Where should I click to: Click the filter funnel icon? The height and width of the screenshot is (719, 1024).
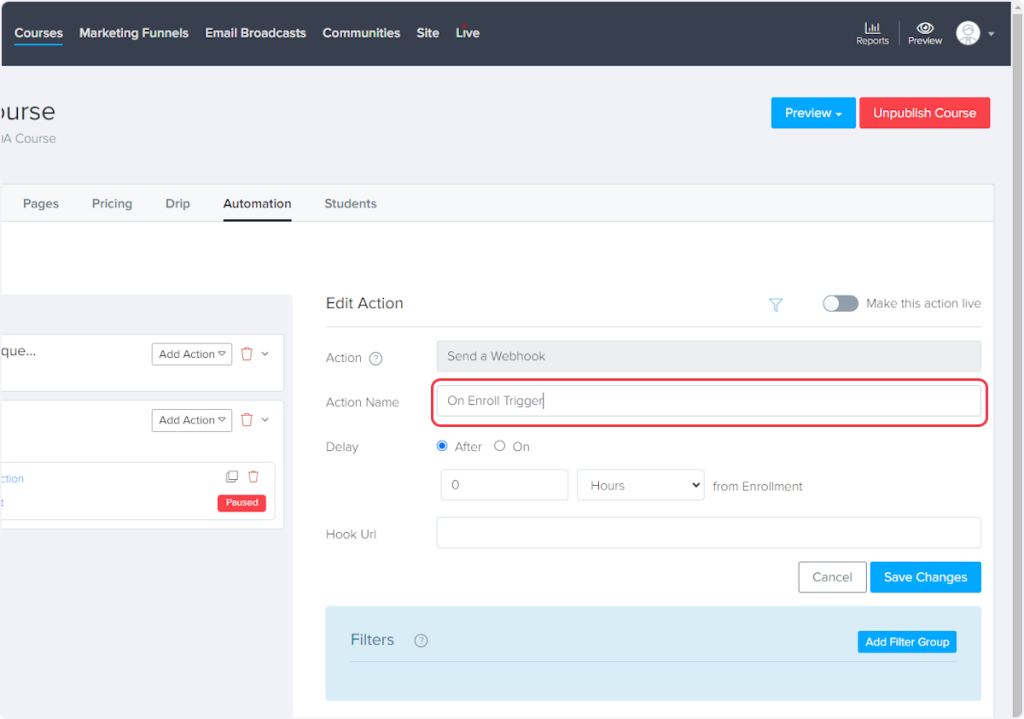click(775, 305)
